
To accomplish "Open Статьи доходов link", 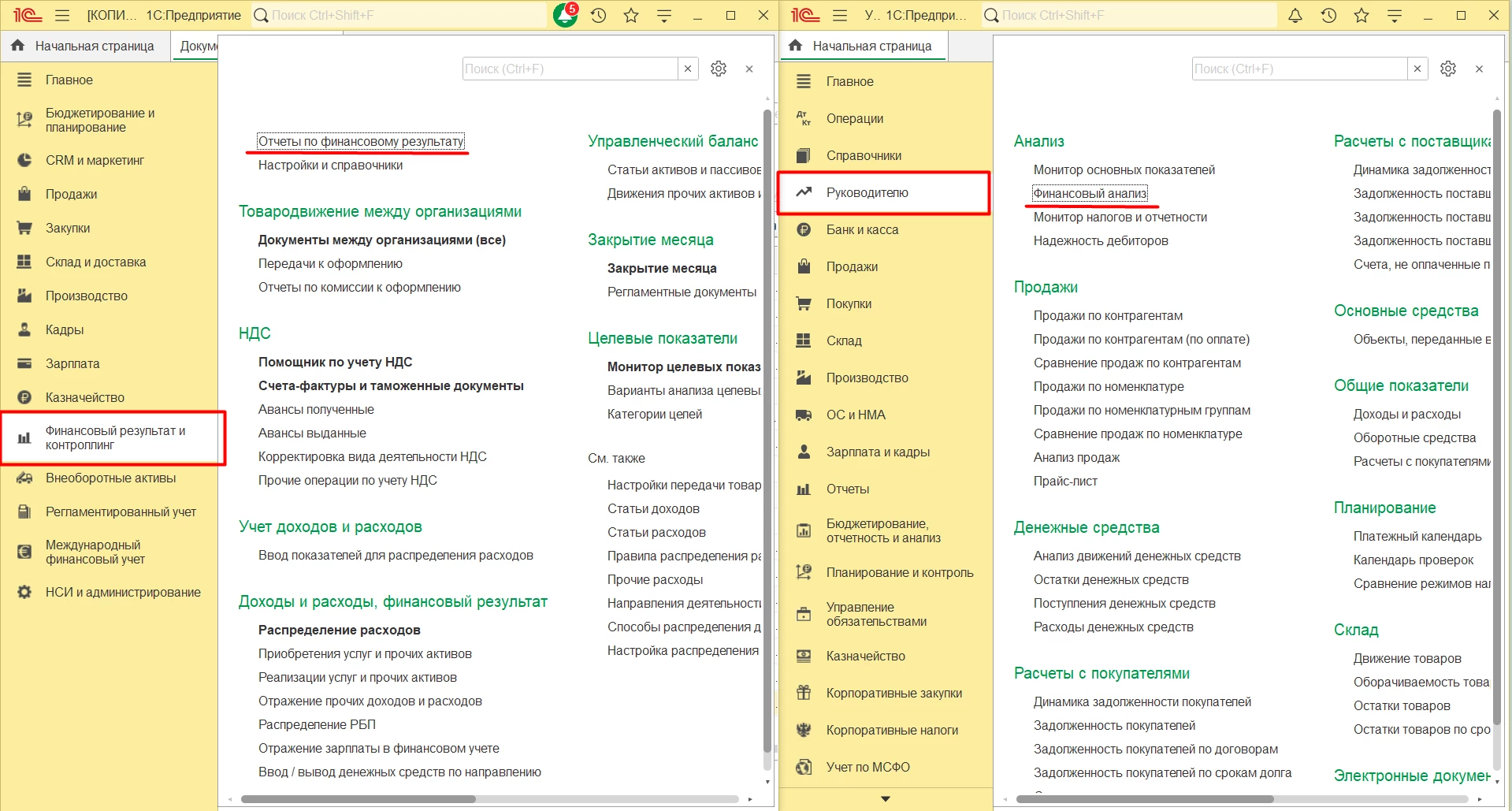I will coord(653,508).
